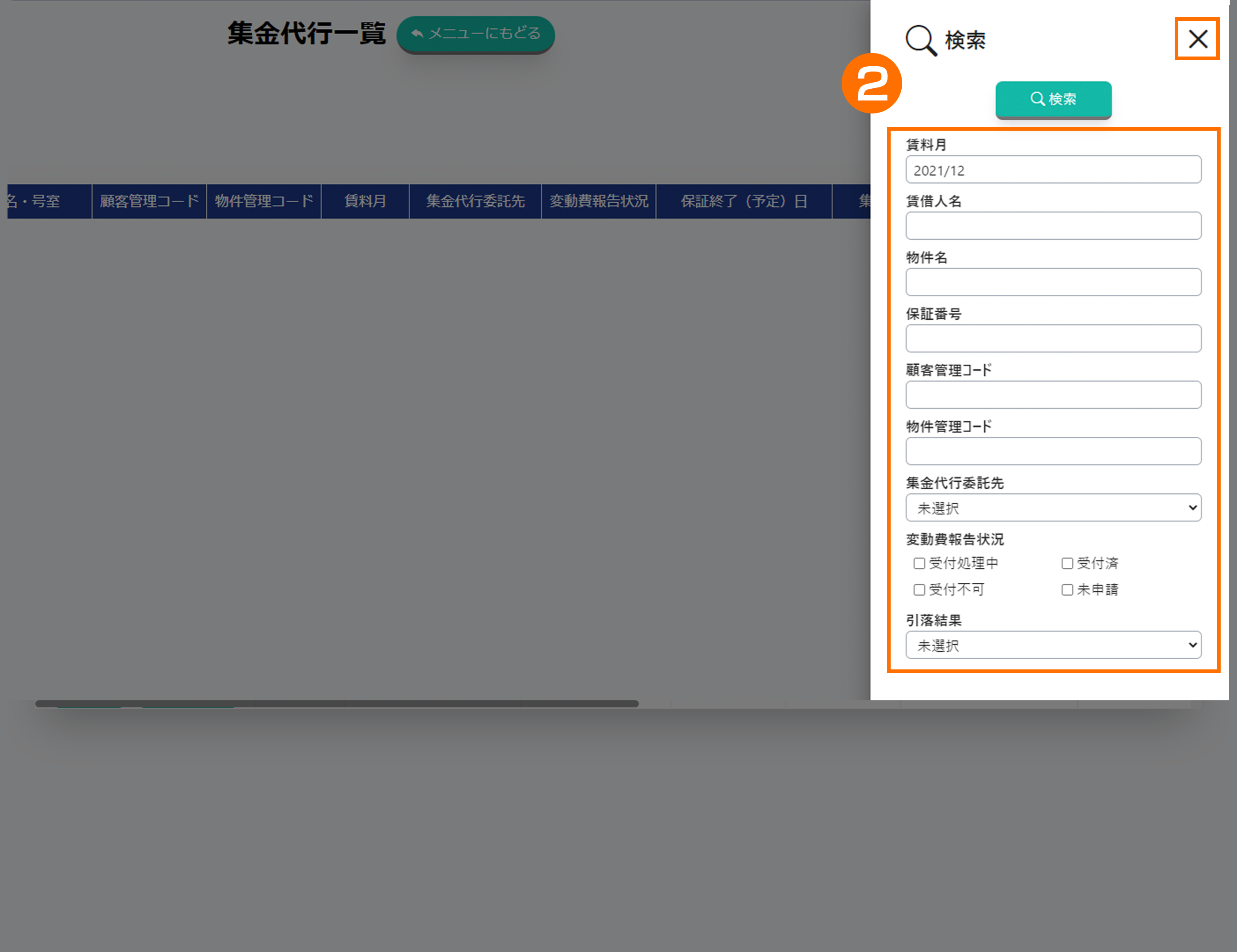Tick the 受付不可 checkbox

click(919, 590)
